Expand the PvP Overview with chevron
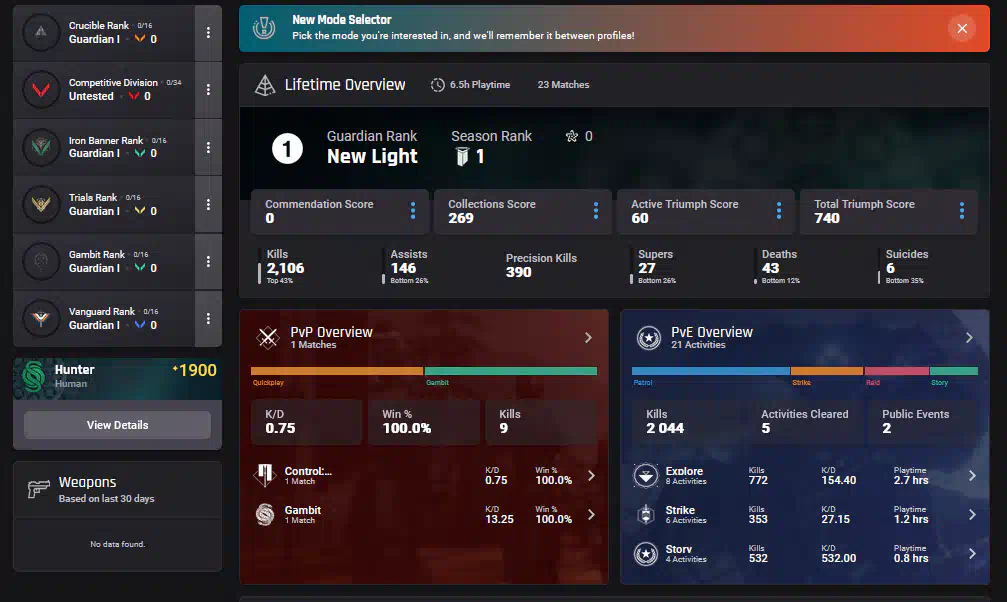 [x=588, y=337]
